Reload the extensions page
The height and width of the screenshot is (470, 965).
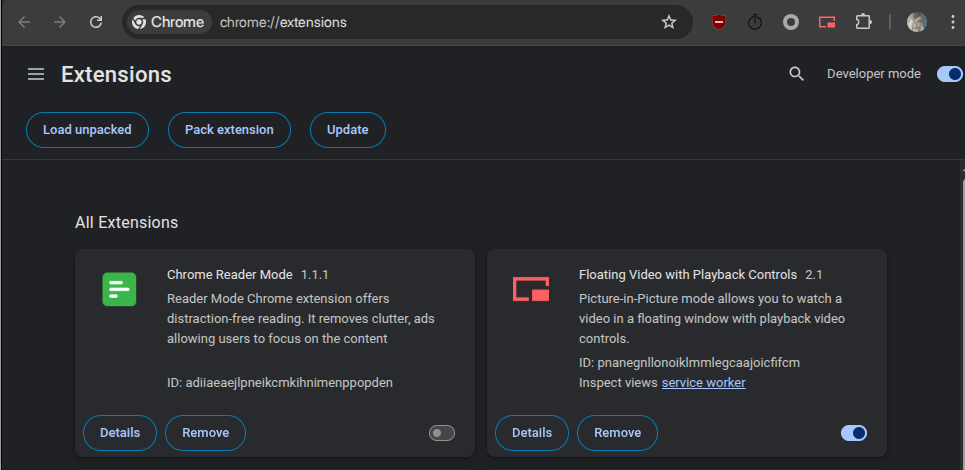point(96,23)
